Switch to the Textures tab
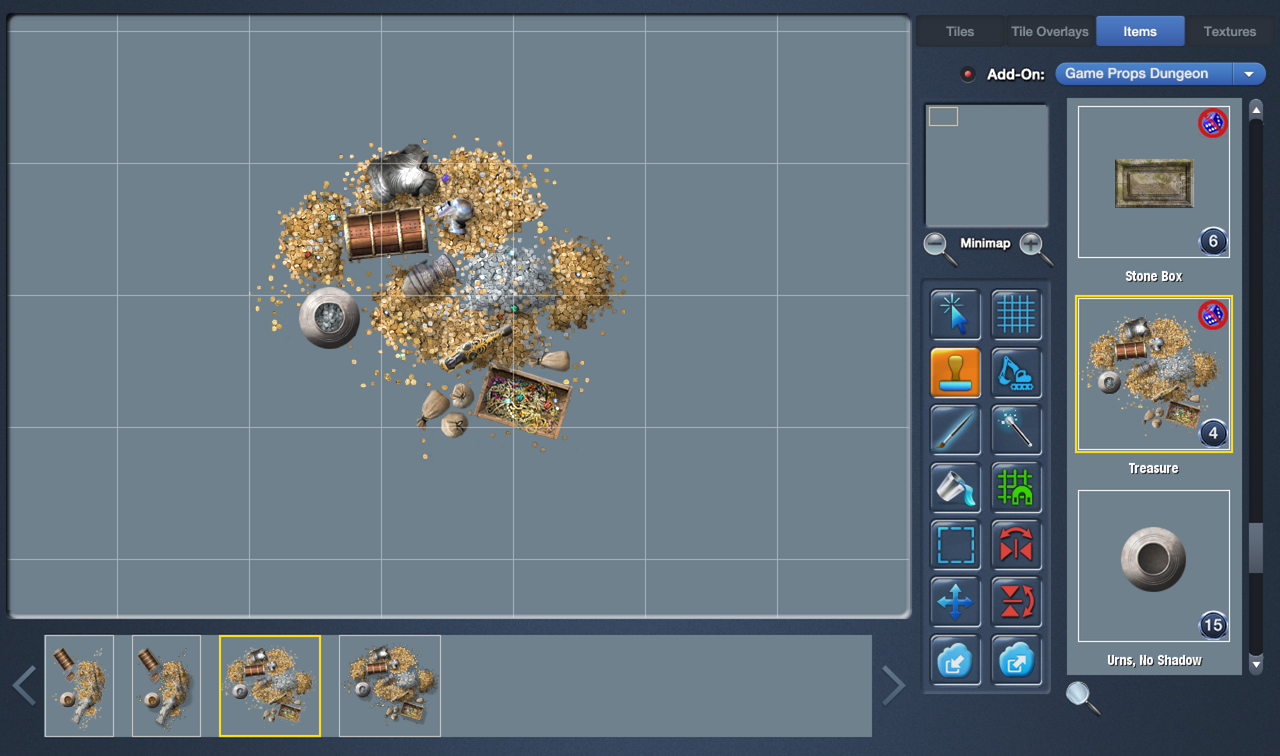The image size is (1280, 756). 1230,31
